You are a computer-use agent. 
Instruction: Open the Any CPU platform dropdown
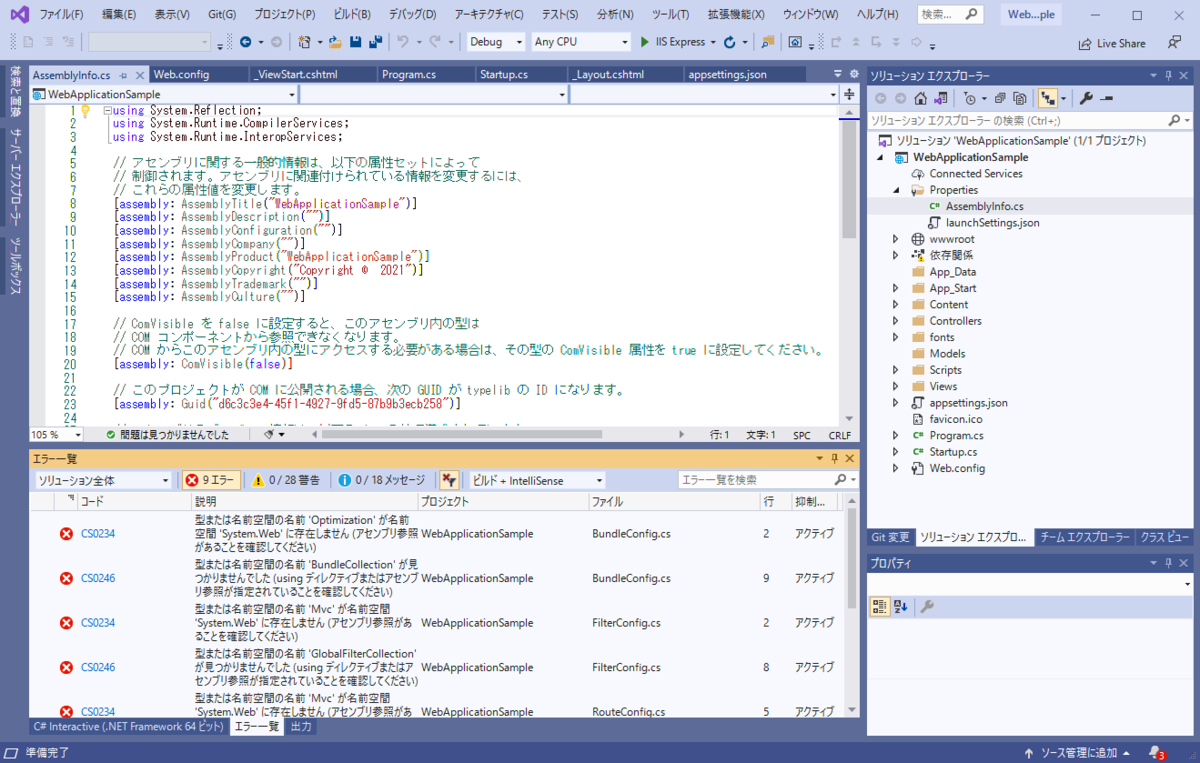(580, 42)
